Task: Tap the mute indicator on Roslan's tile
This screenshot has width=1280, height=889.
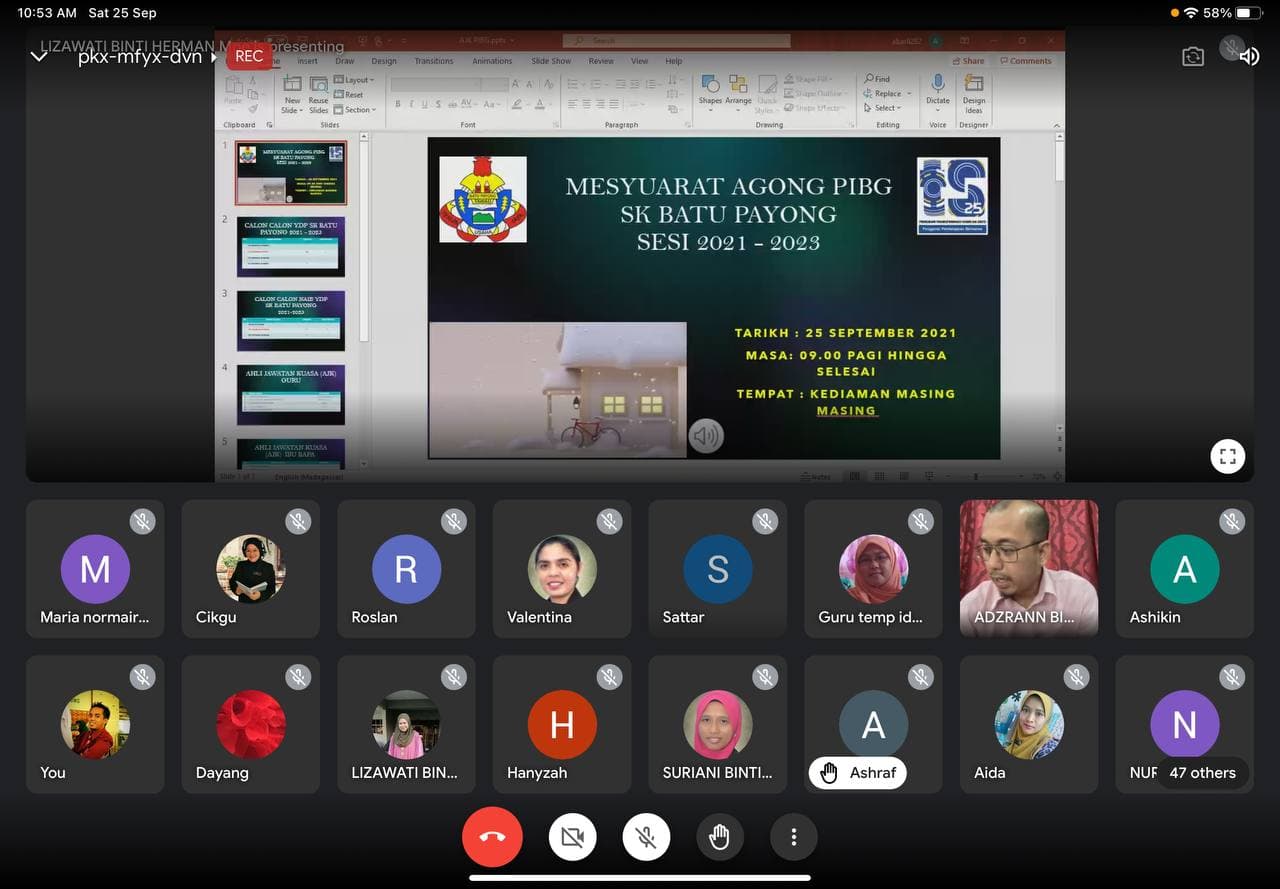Action: click(x=454, y=521)
